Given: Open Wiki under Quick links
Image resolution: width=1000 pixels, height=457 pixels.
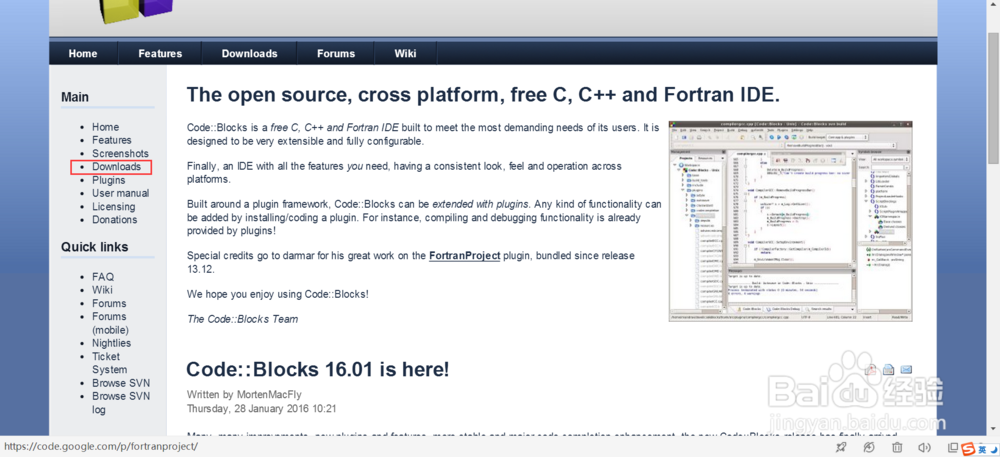Looking at the screenshot, I should [102, 290].
